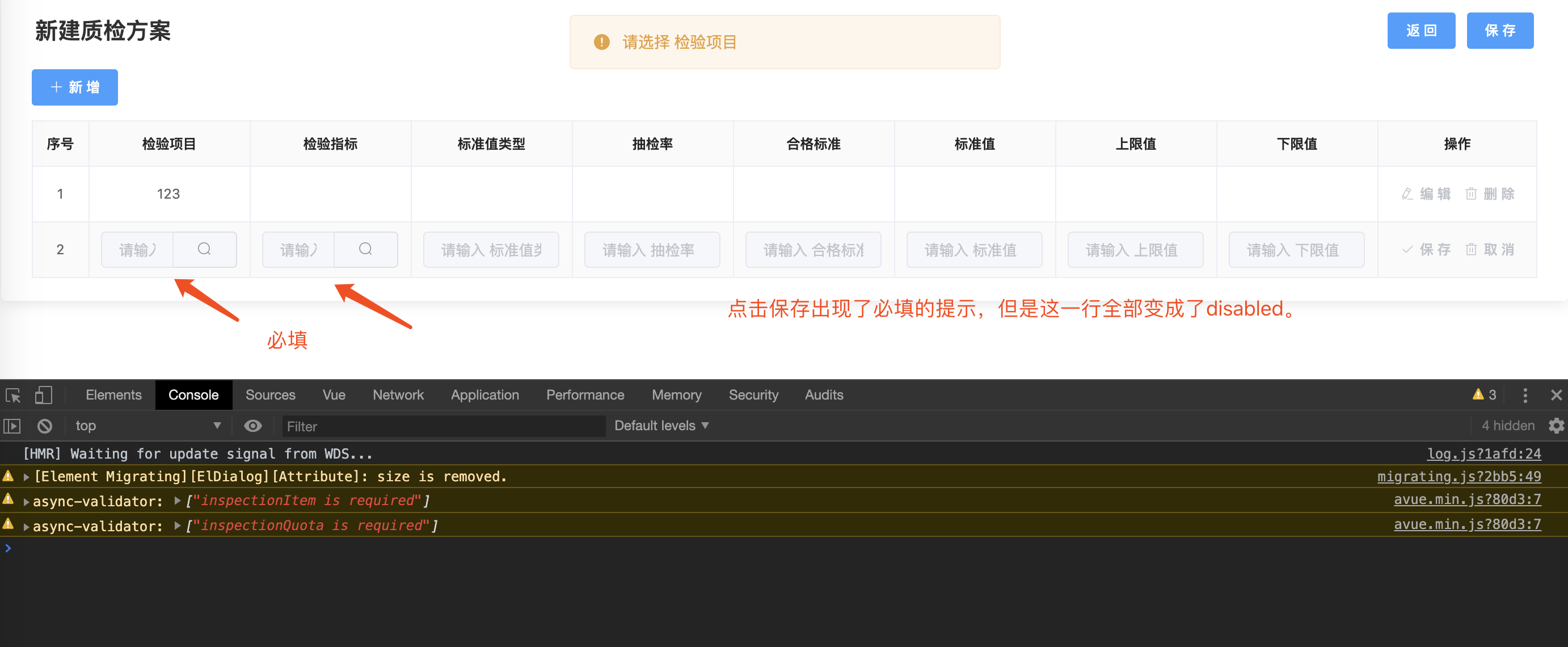1568x647 pixels.
Task: Click the inspect element picker icon
Action: [14, 396]
